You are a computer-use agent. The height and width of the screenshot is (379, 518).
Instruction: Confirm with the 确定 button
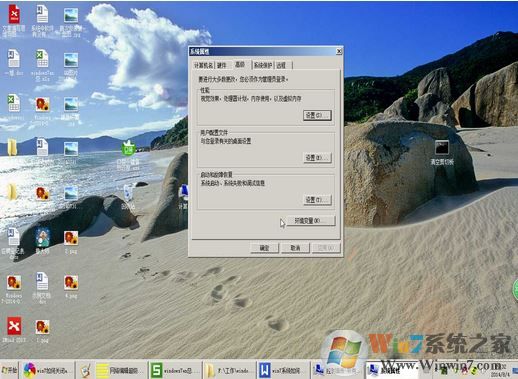(264, 248)
